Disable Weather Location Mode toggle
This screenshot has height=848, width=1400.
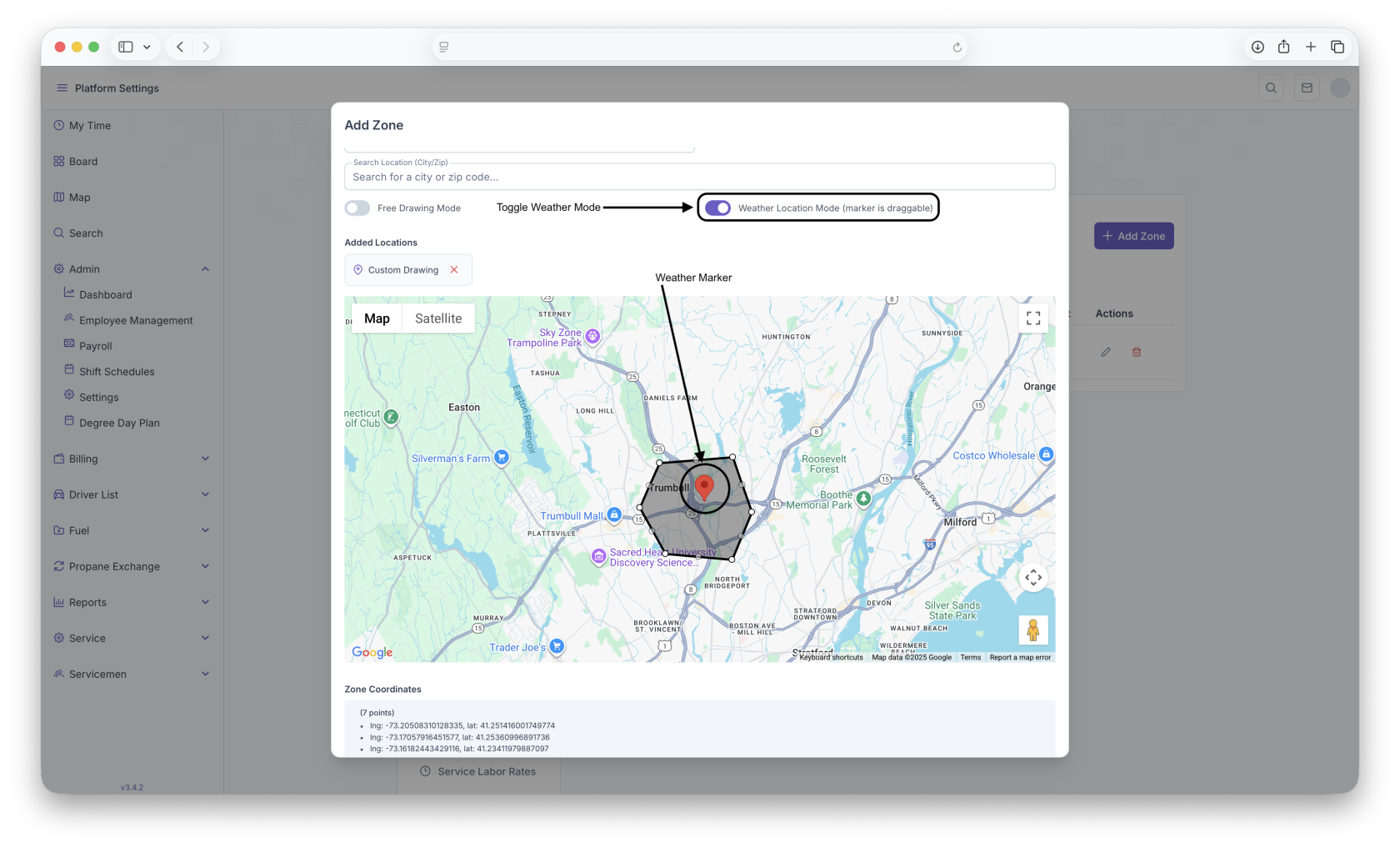click(717, 208)
